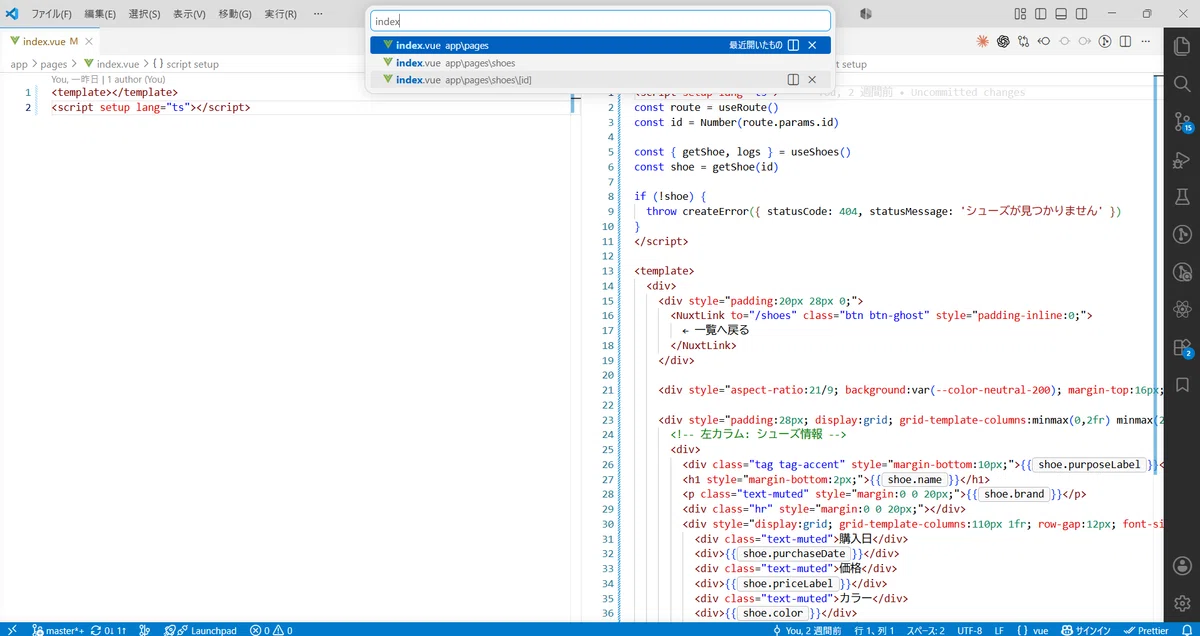Click the index.vue breadcrumb segment

point(110,64)
